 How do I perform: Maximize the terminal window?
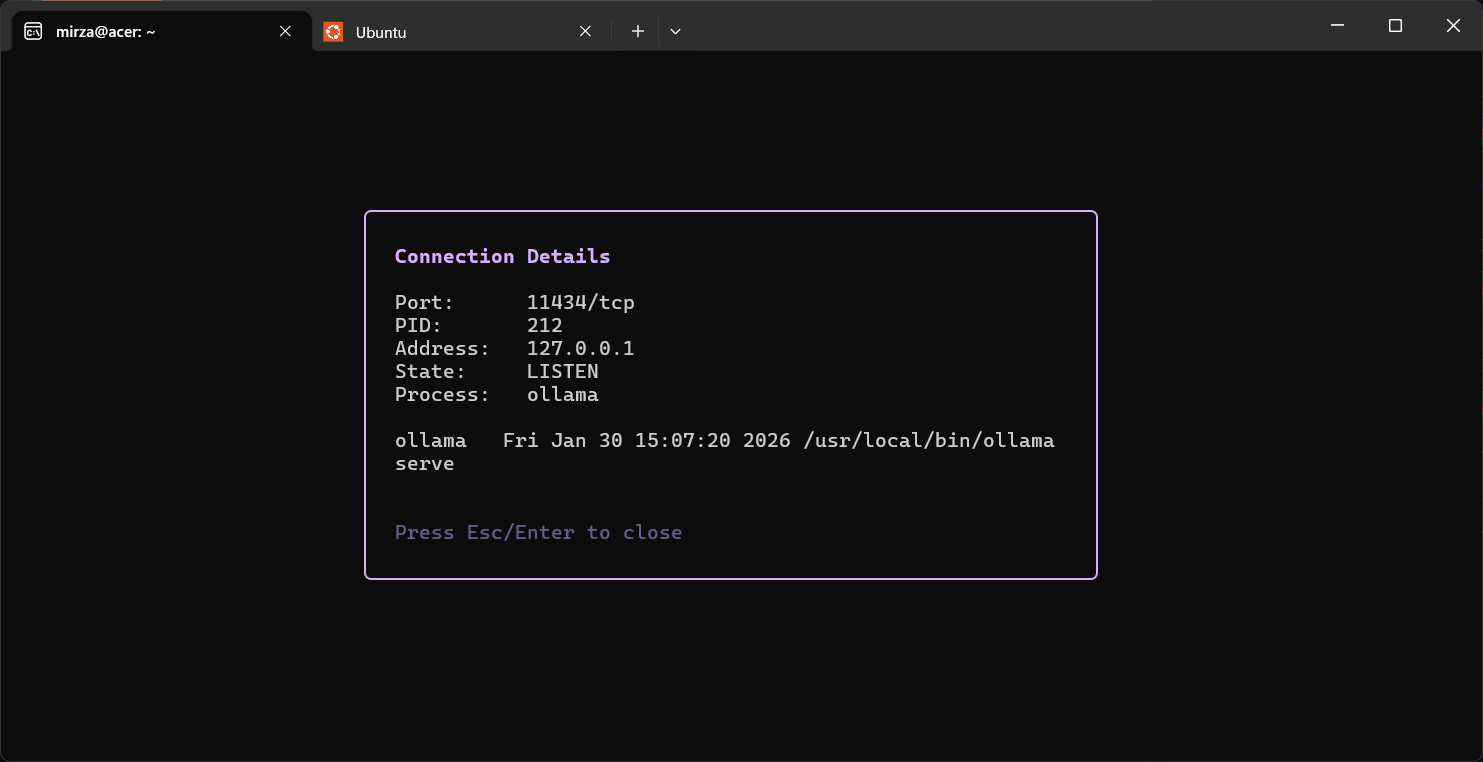[1395, 25]
